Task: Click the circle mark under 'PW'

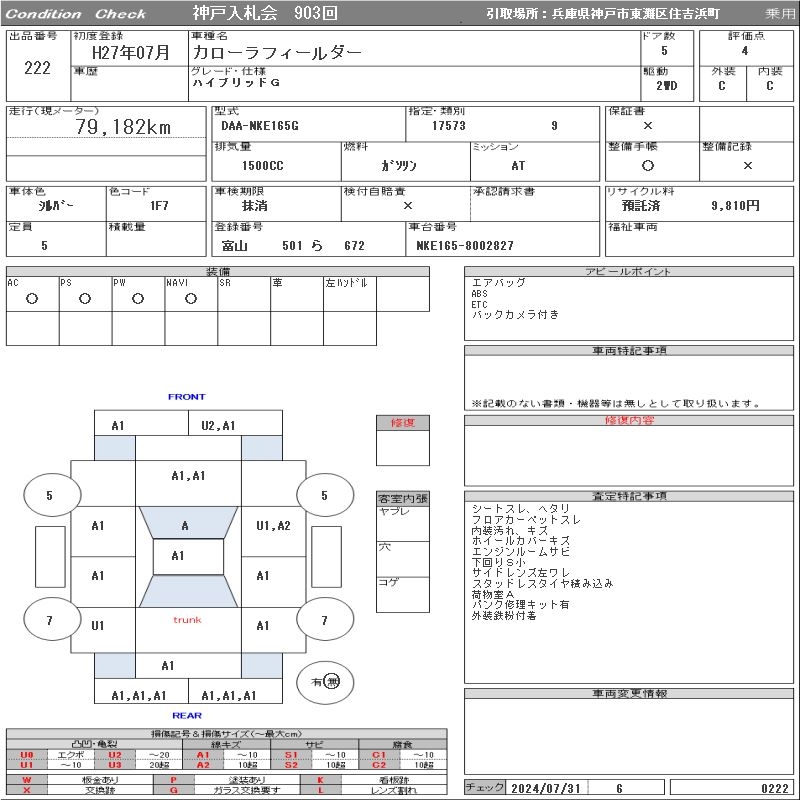Action: 138,299
